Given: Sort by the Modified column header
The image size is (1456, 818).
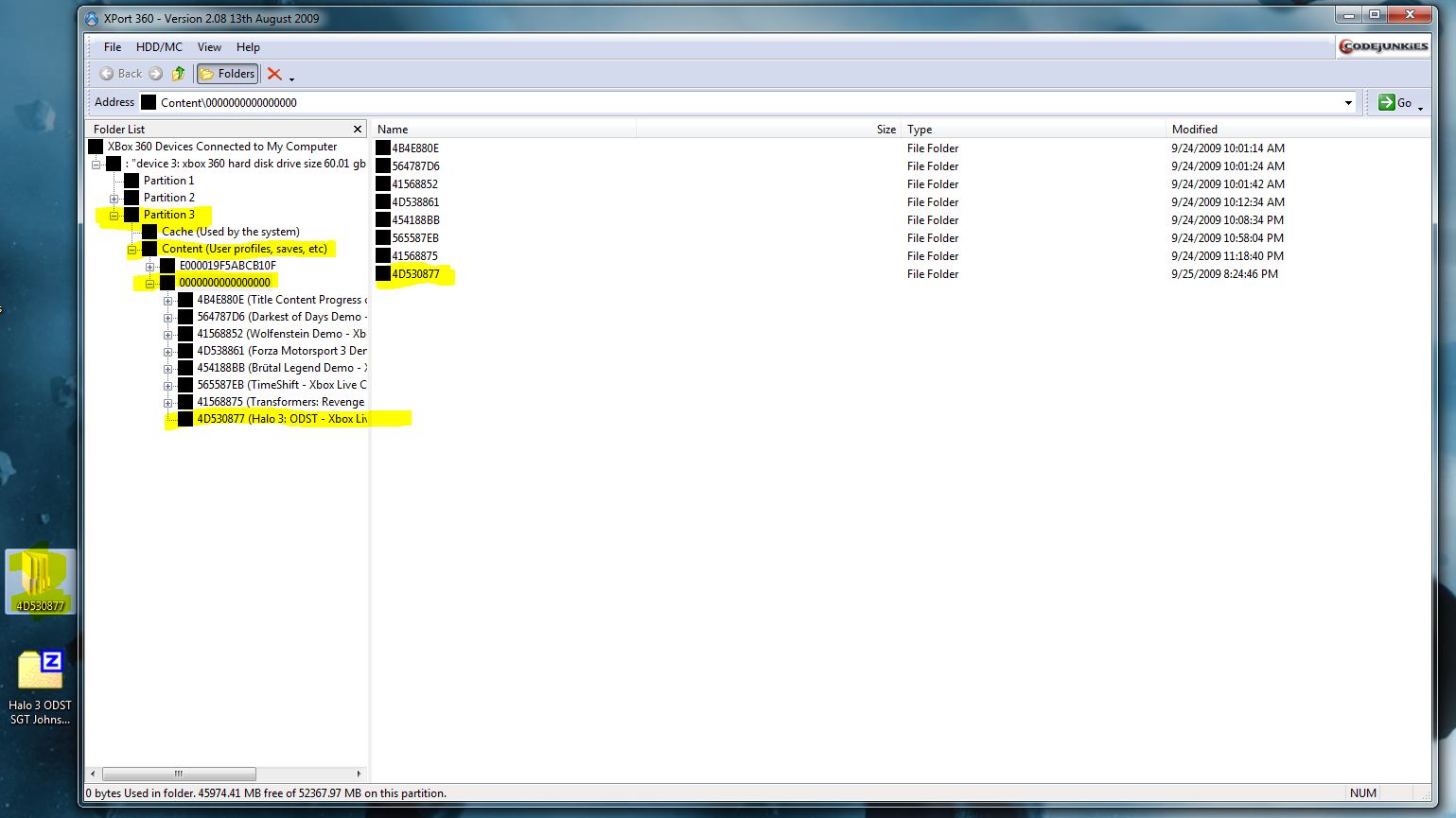Looking at the screenshot, I should click(x=1298, y=130).
